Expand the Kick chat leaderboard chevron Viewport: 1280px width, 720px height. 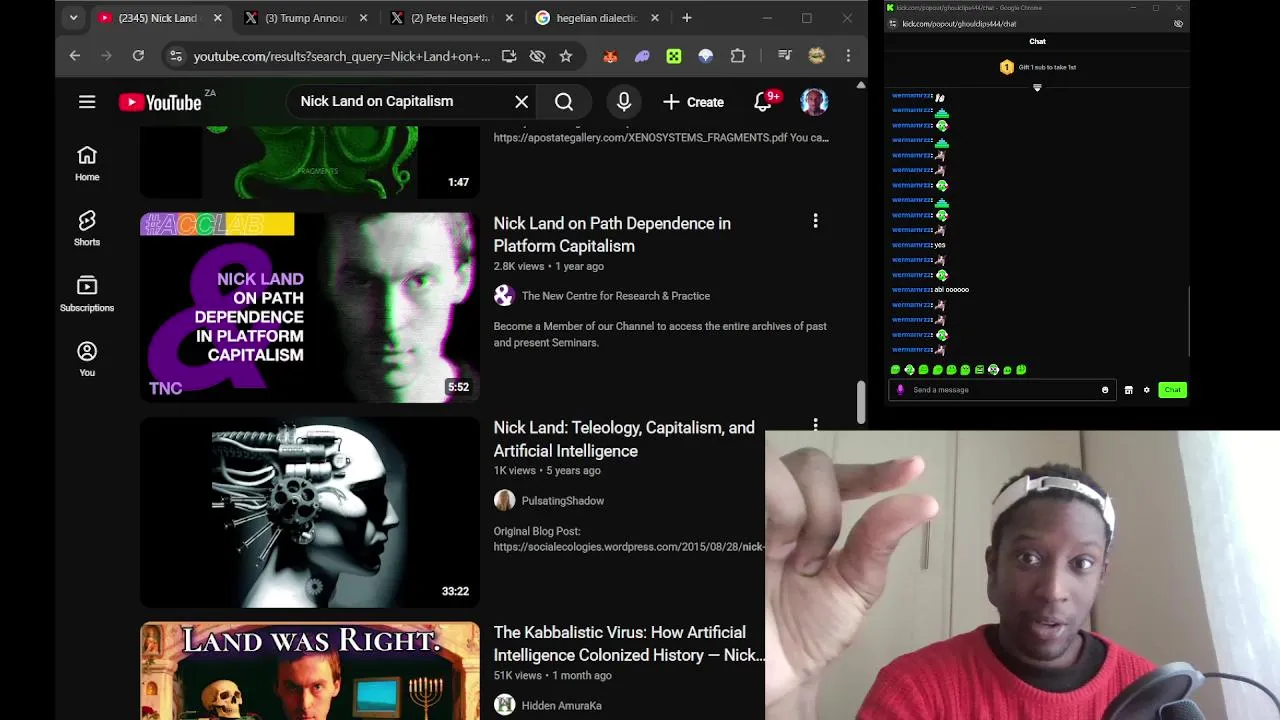1037,88
